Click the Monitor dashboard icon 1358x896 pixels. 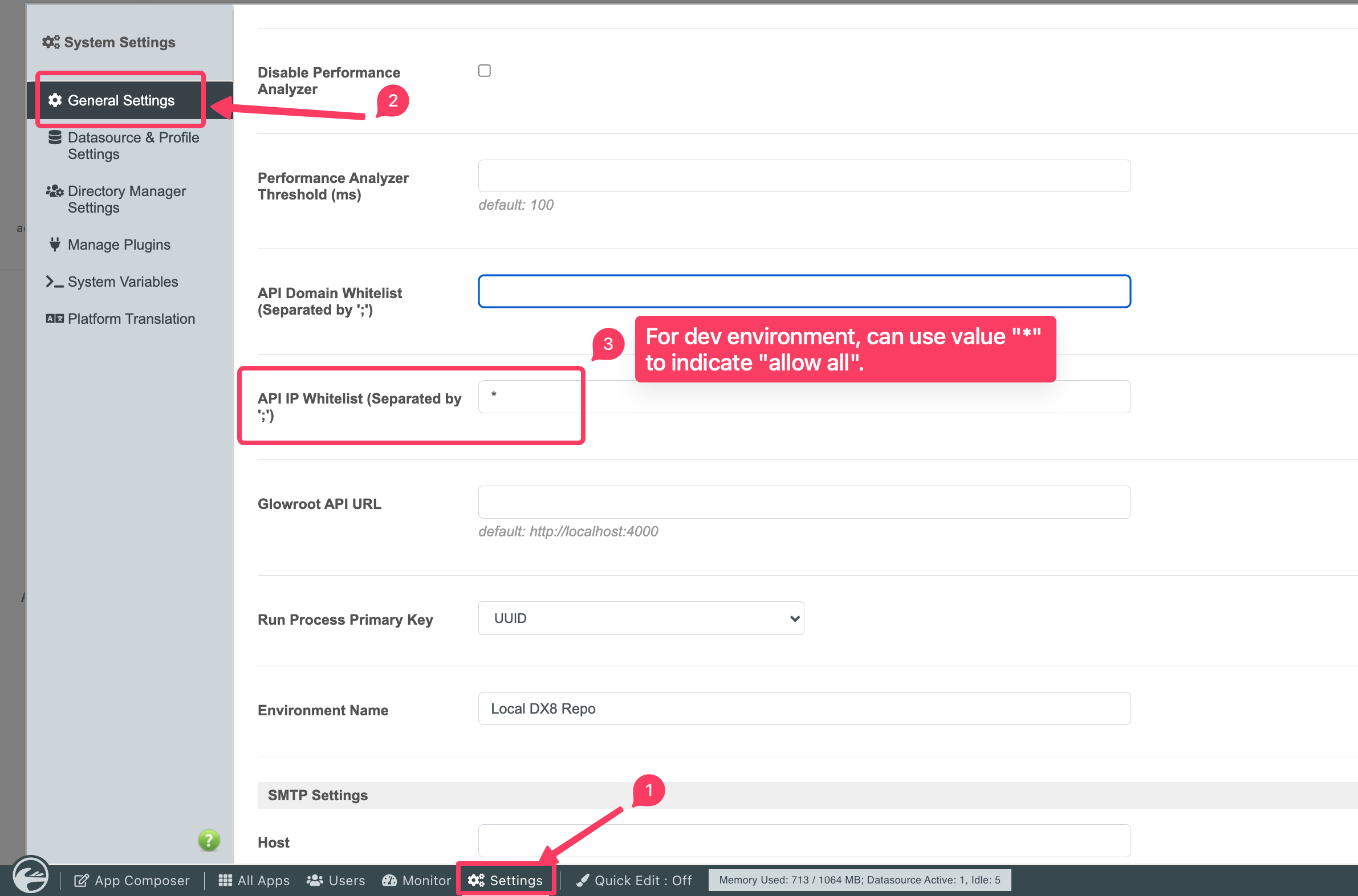(390, 881)
